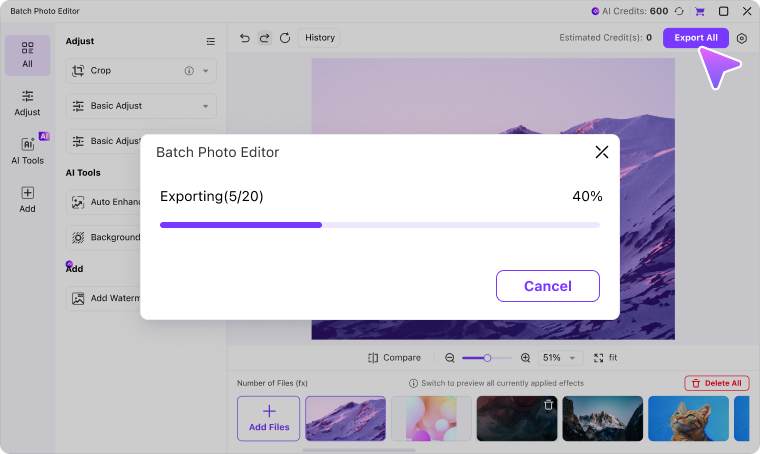Click the thumbnail strip horizontal scrollbar
The image size is (760, 454).
tap(359, 450)
